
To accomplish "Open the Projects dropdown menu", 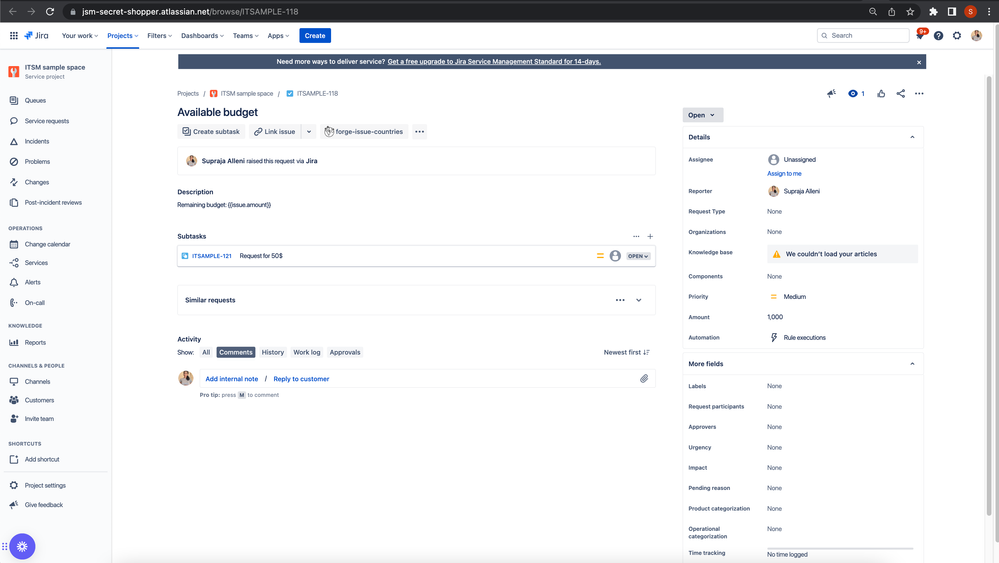I will point(122,36).
